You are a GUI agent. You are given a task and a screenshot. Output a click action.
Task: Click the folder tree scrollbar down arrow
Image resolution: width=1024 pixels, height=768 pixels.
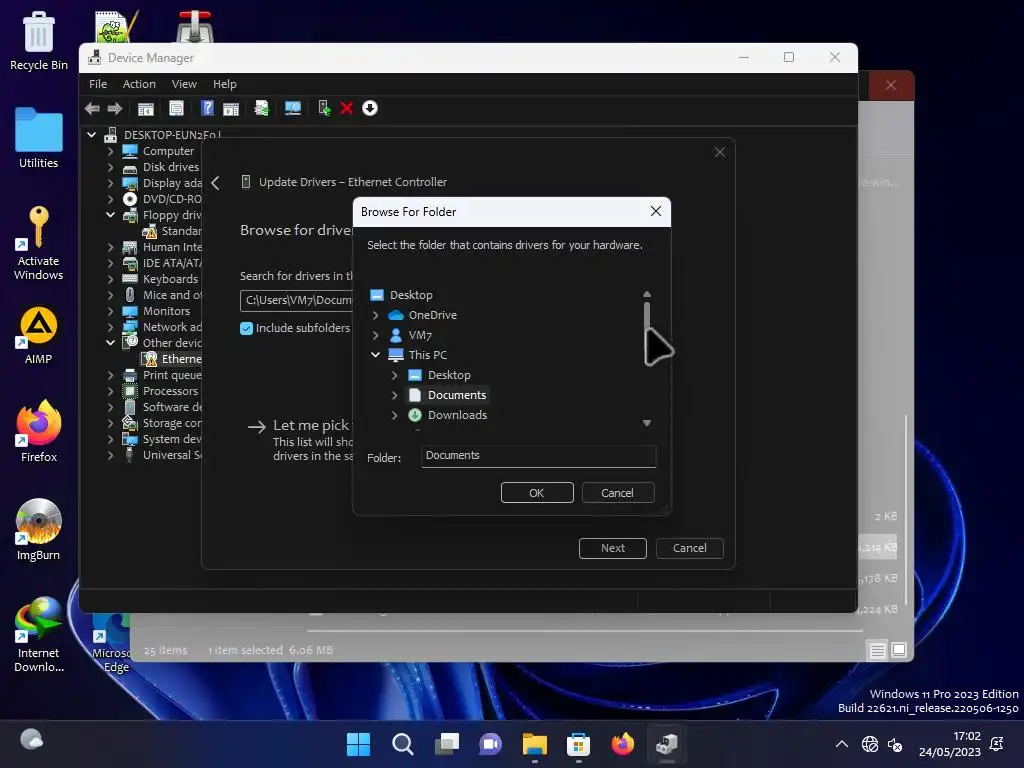point(647,423)
